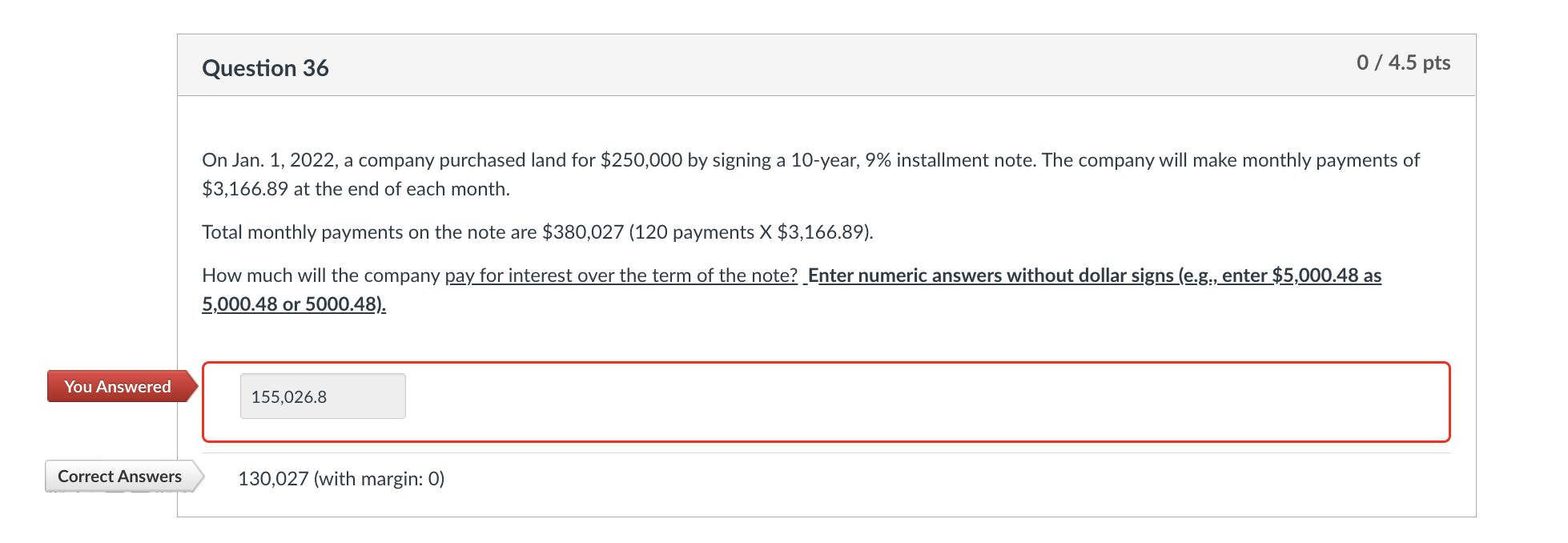Click the Question 36 header
Image resolution: width=1568 pixels, height=543 pixels.
point(266,68)
